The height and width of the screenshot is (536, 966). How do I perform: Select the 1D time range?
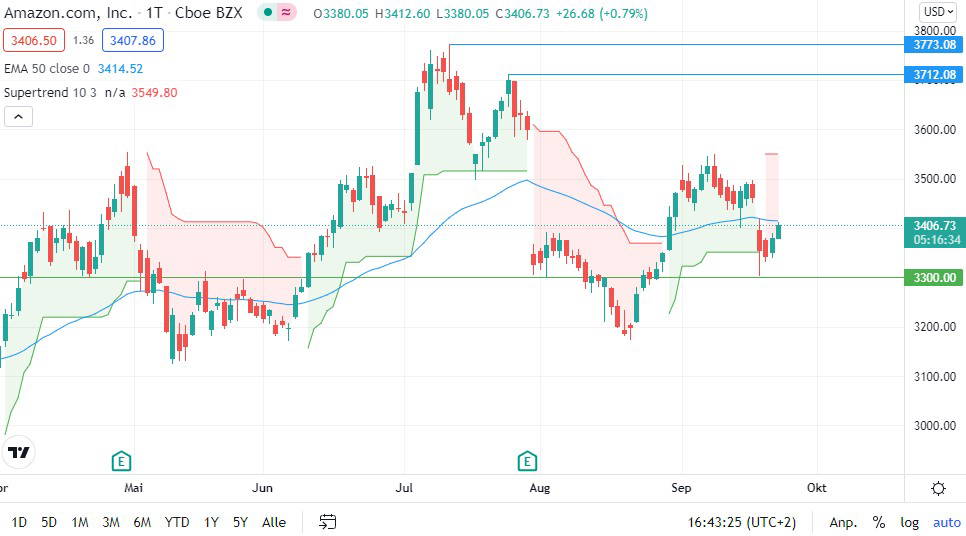click(x=19, y=522)
